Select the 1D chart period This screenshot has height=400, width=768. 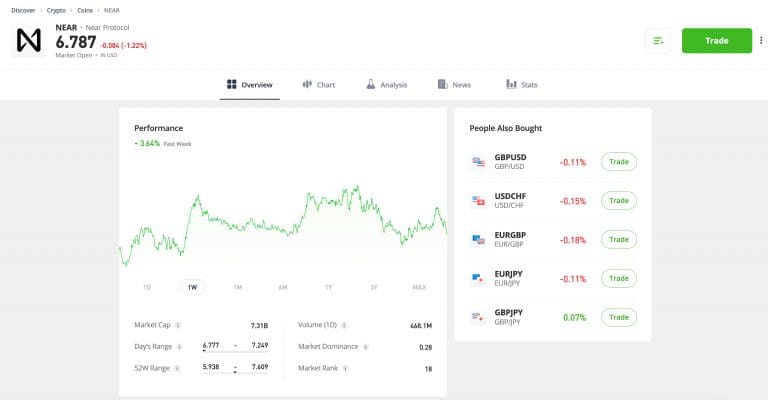coord(146,287)
